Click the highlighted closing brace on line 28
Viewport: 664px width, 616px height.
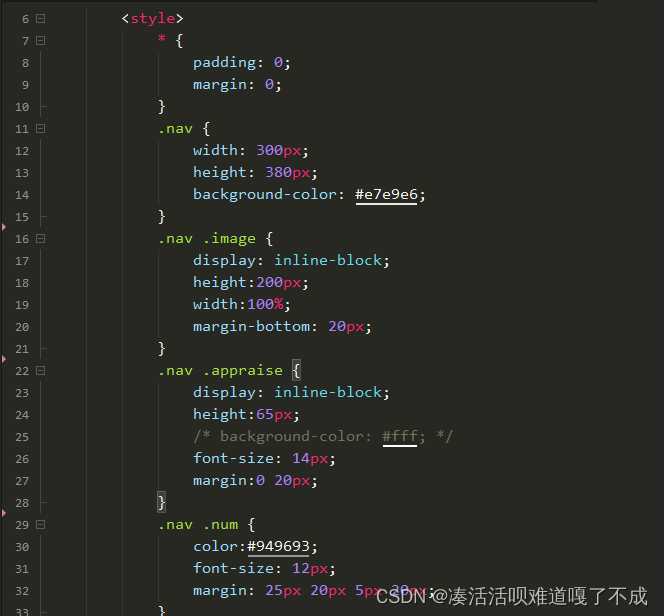pyautogui.click(x=161, y=503)
